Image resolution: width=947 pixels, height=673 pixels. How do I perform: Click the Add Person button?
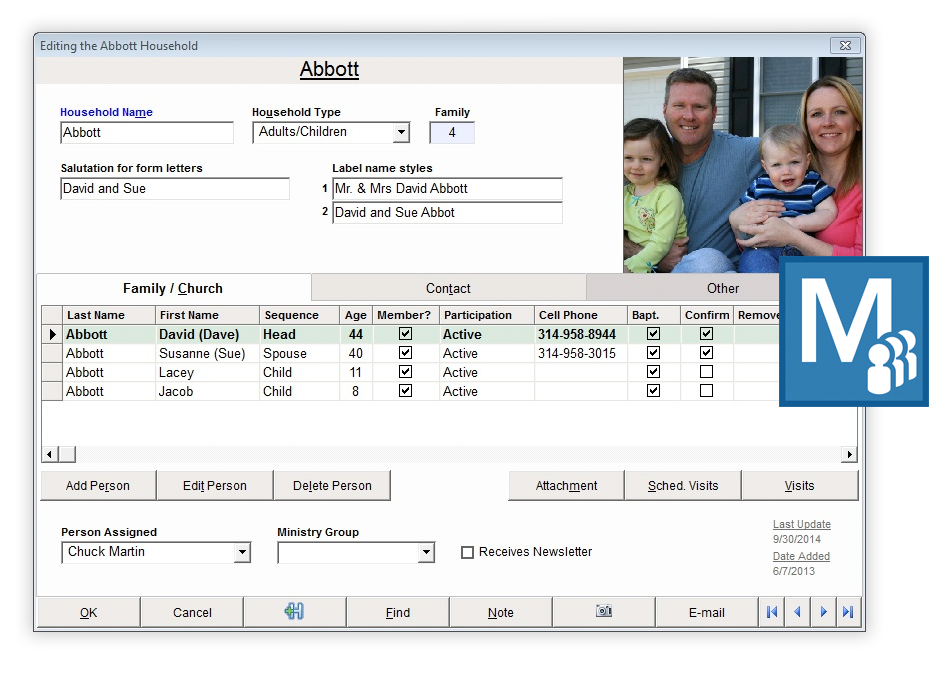point(97,485)
